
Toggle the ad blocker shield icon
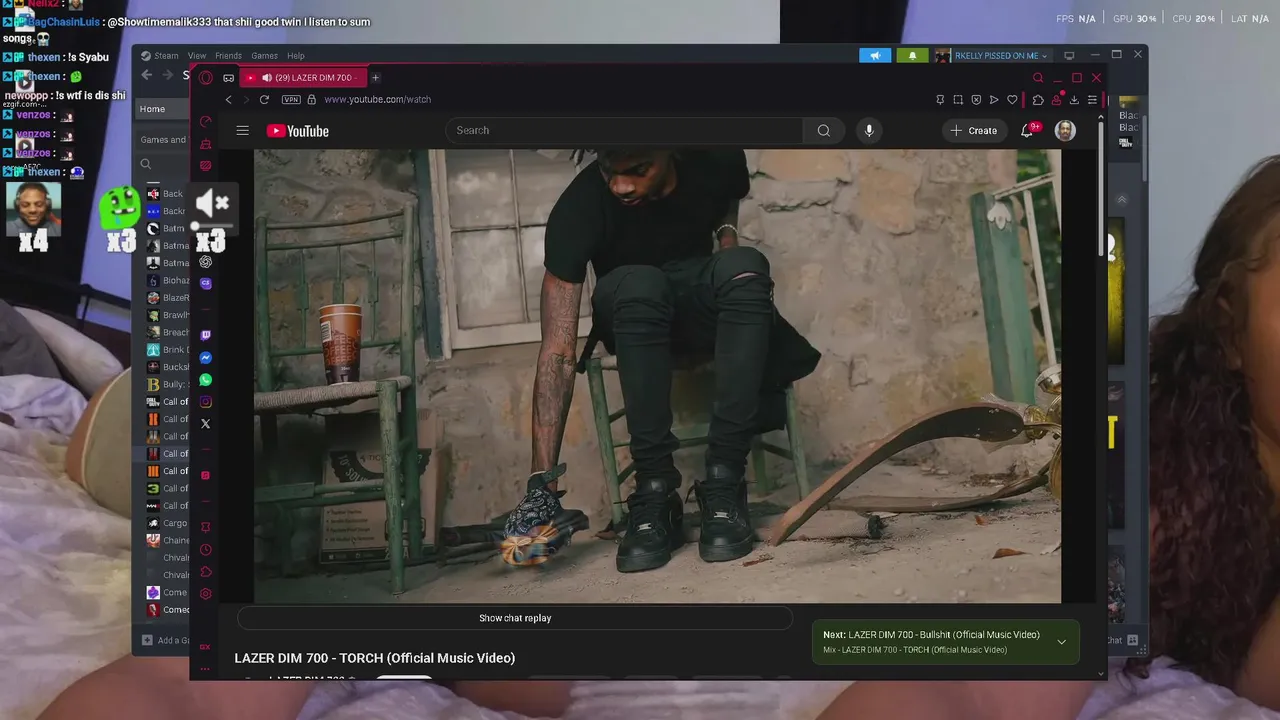[x=976, y=100]
